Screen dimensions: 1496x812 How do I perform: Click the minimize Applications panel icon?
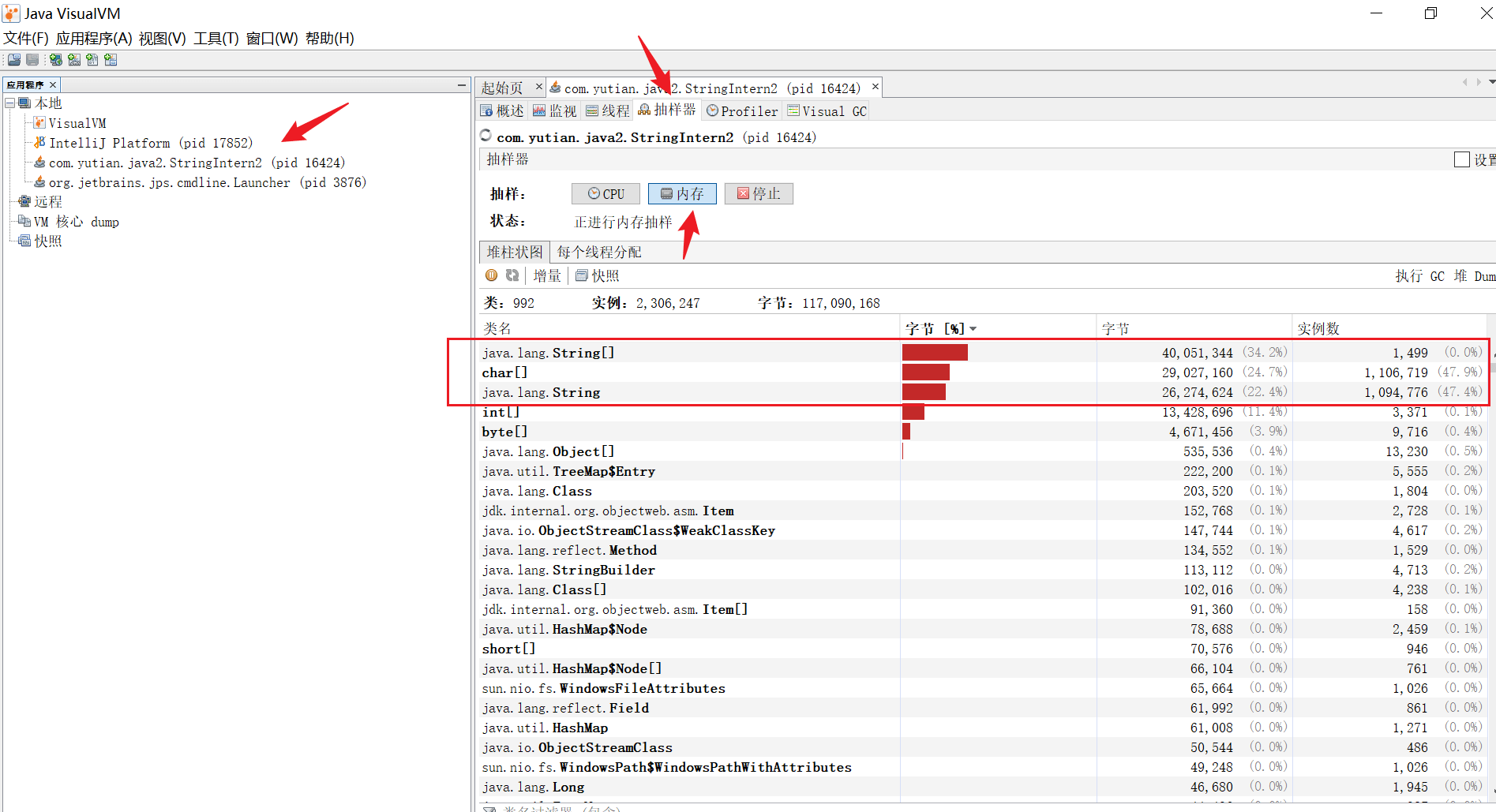[x=461, y=84]
